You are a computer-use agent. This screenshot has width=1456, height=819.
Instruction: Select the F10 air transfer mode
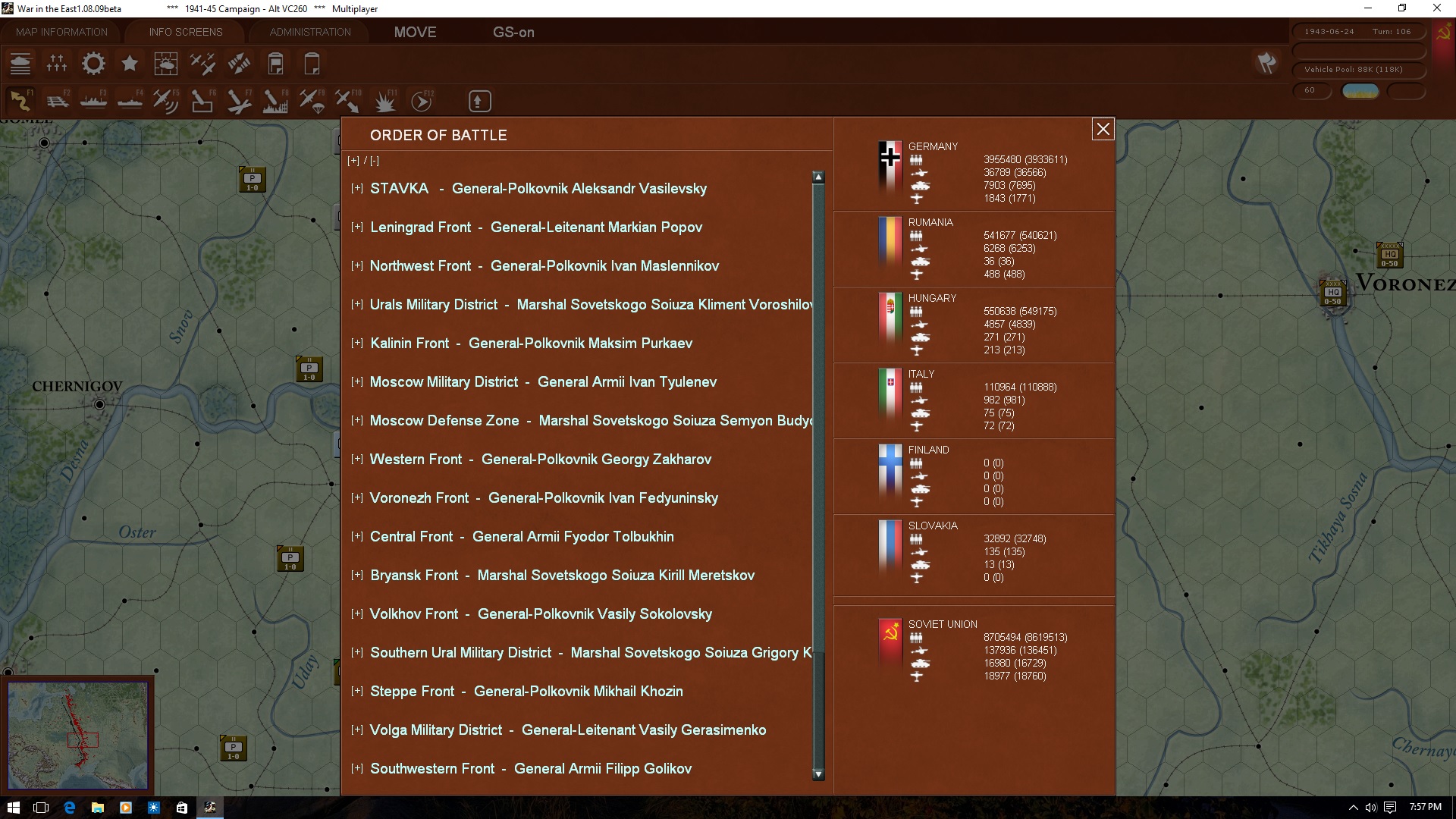(x=348, y=101)
